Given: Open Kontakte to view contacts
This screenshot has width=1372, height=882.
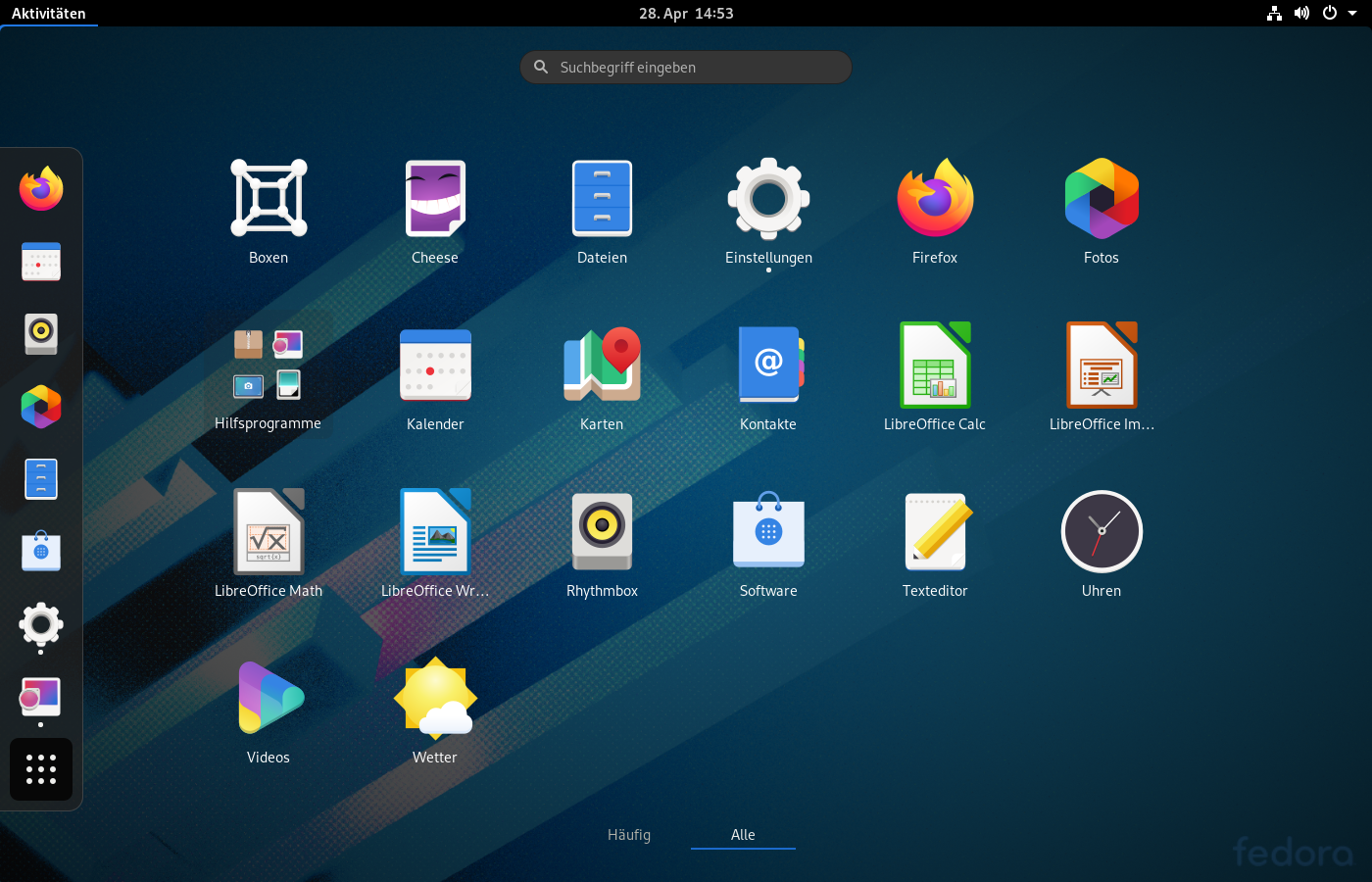Looking at the screenshot, I should [x=767, y=365].
